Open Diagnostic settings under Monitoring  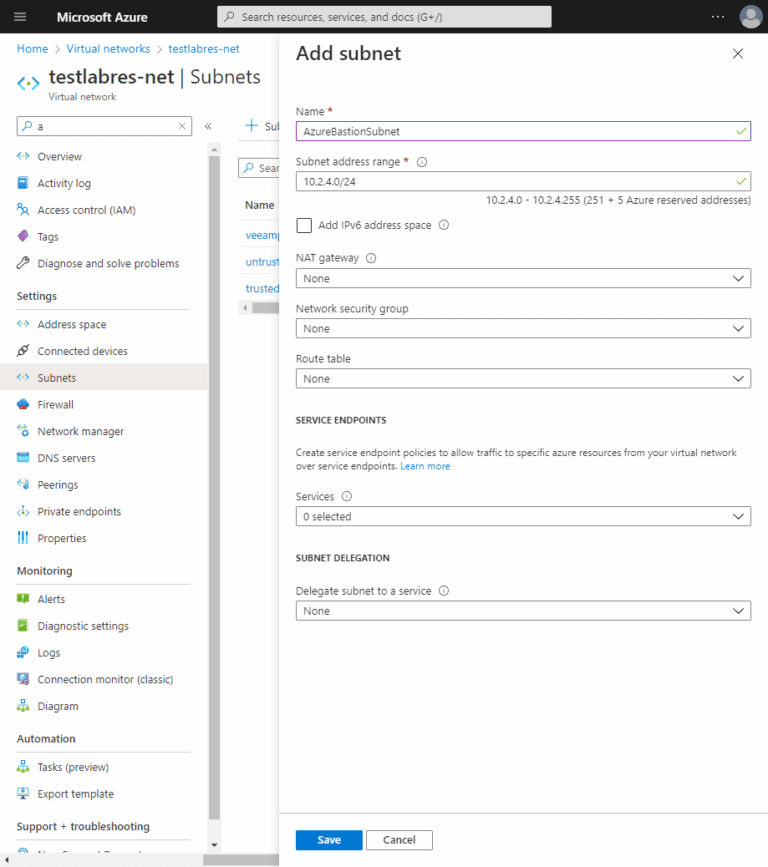[83, 625]
